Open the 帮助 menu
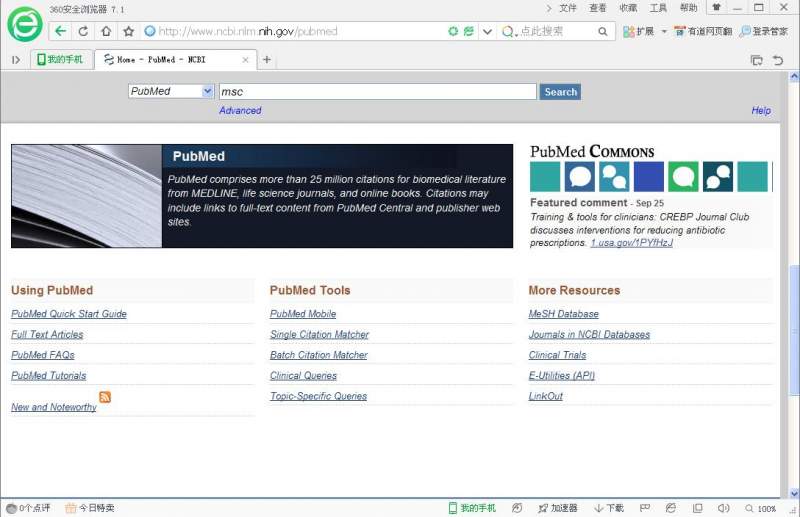This screenshot has width=800, height=517. click(688, 8)
